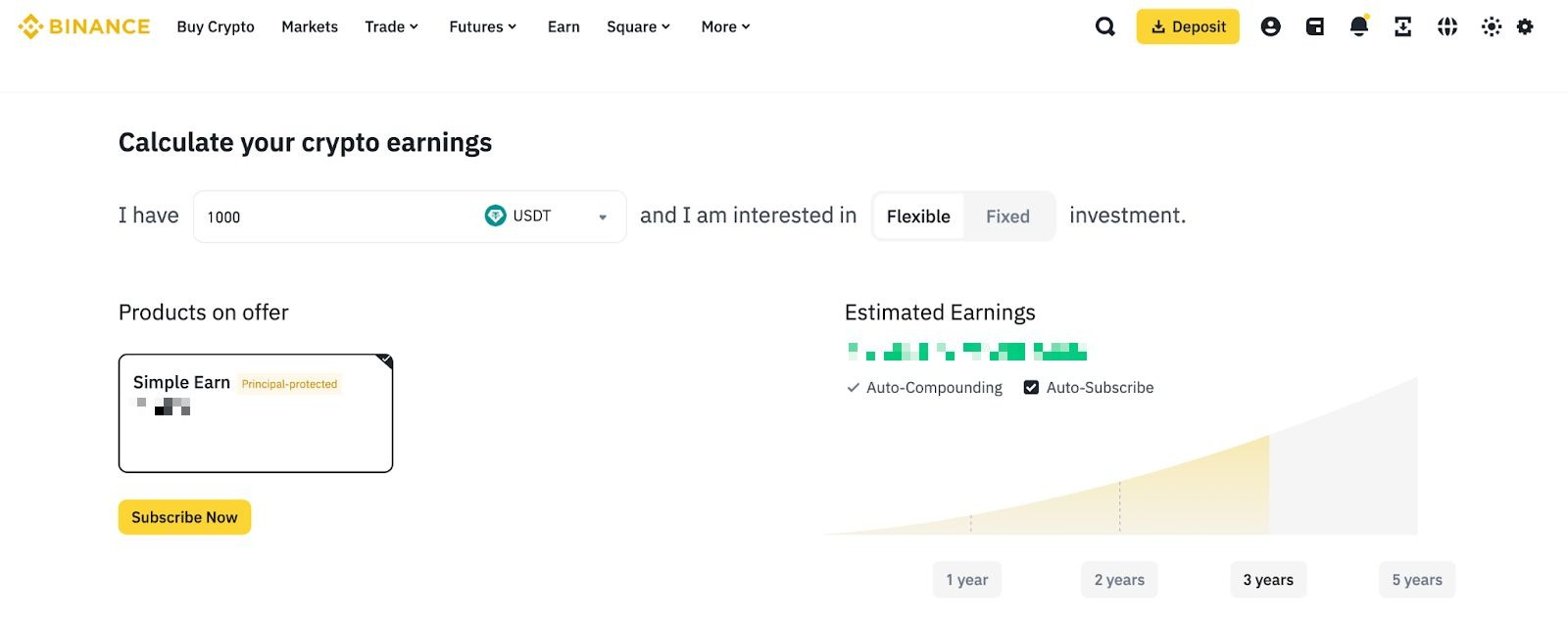
Task: Click the Subscribe Now button
Action: coord(184,517)
